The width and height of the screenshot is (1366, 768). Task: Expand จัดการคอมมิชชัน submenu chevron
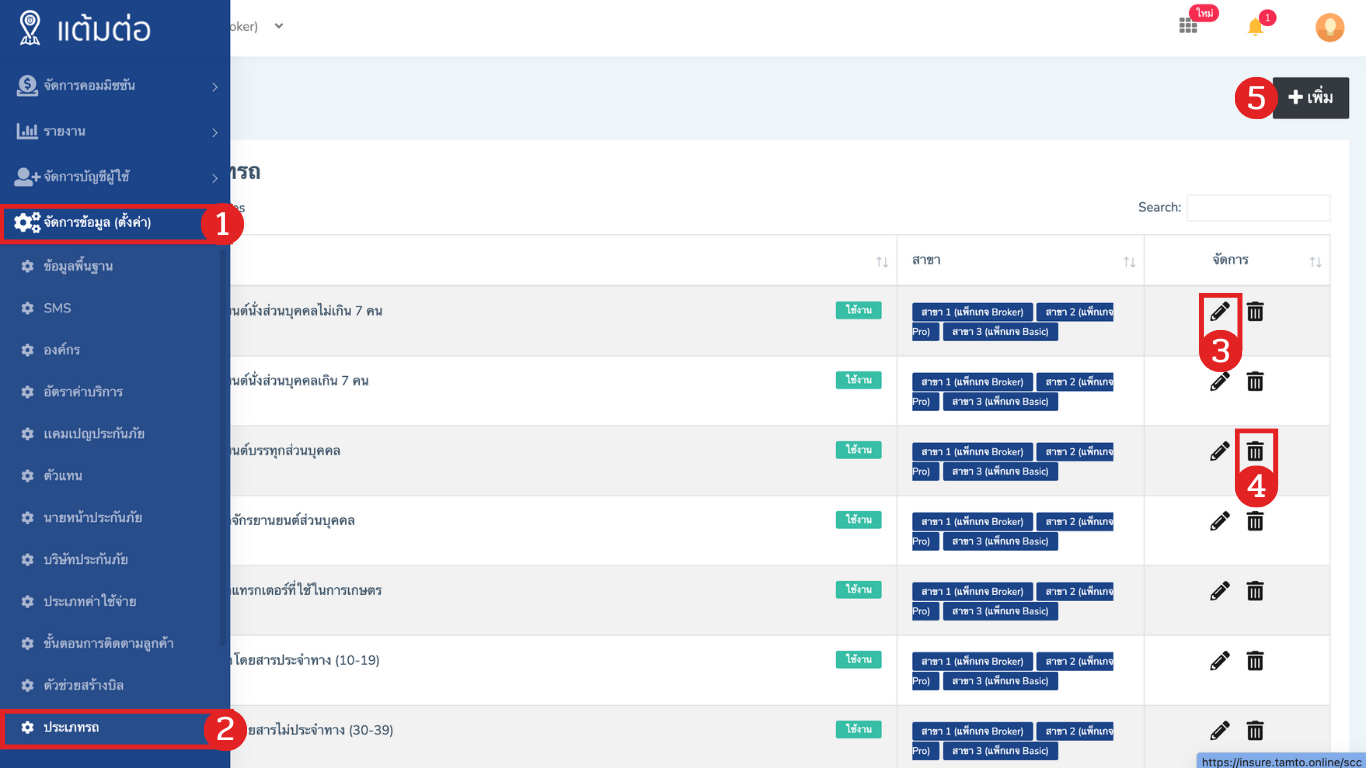[214, 87]
